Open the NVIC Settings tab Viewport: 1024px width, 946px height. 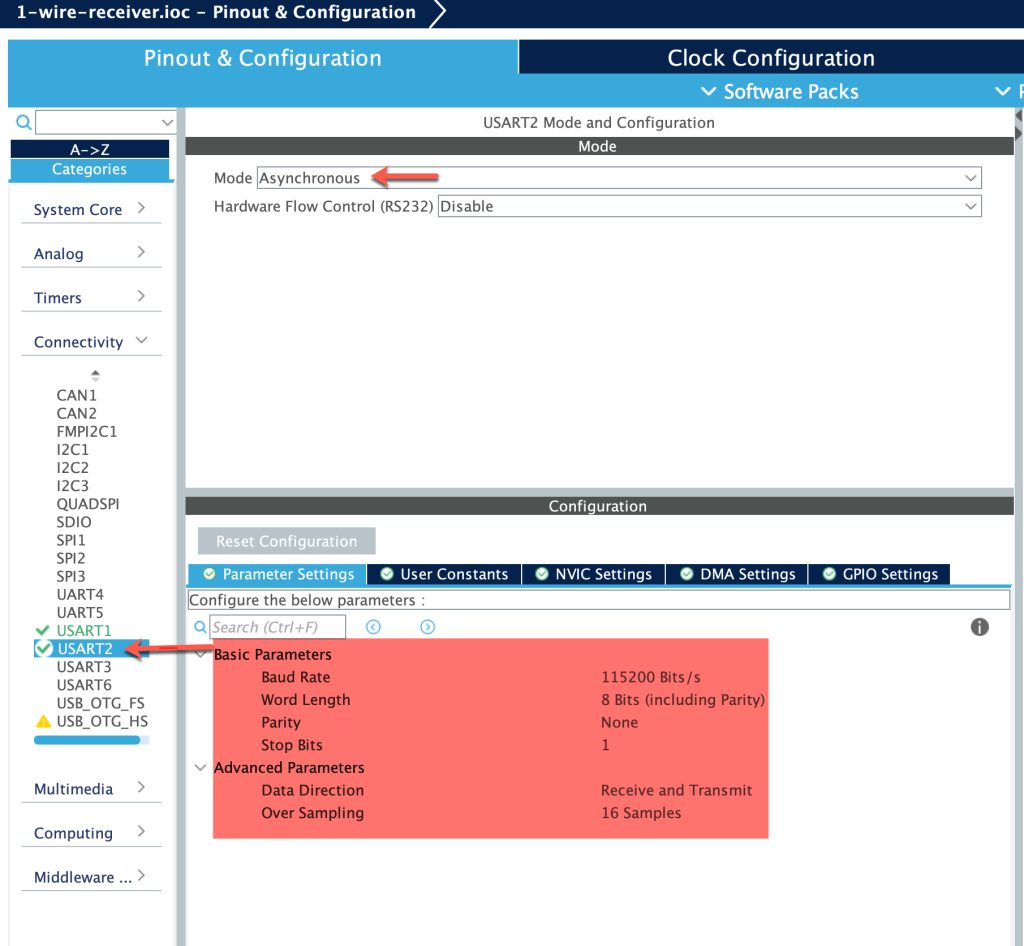coord(593,574)
